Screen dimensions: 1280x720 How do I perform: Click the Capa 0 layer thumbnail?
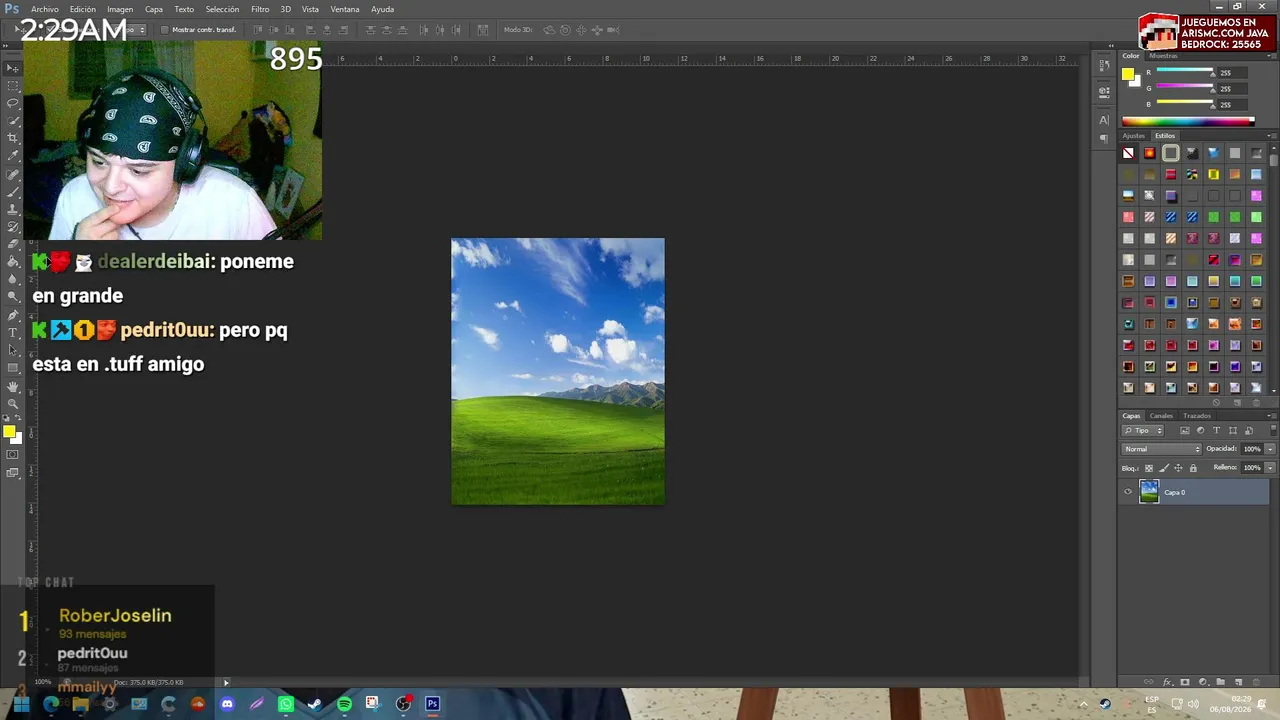click(1149, 492)
